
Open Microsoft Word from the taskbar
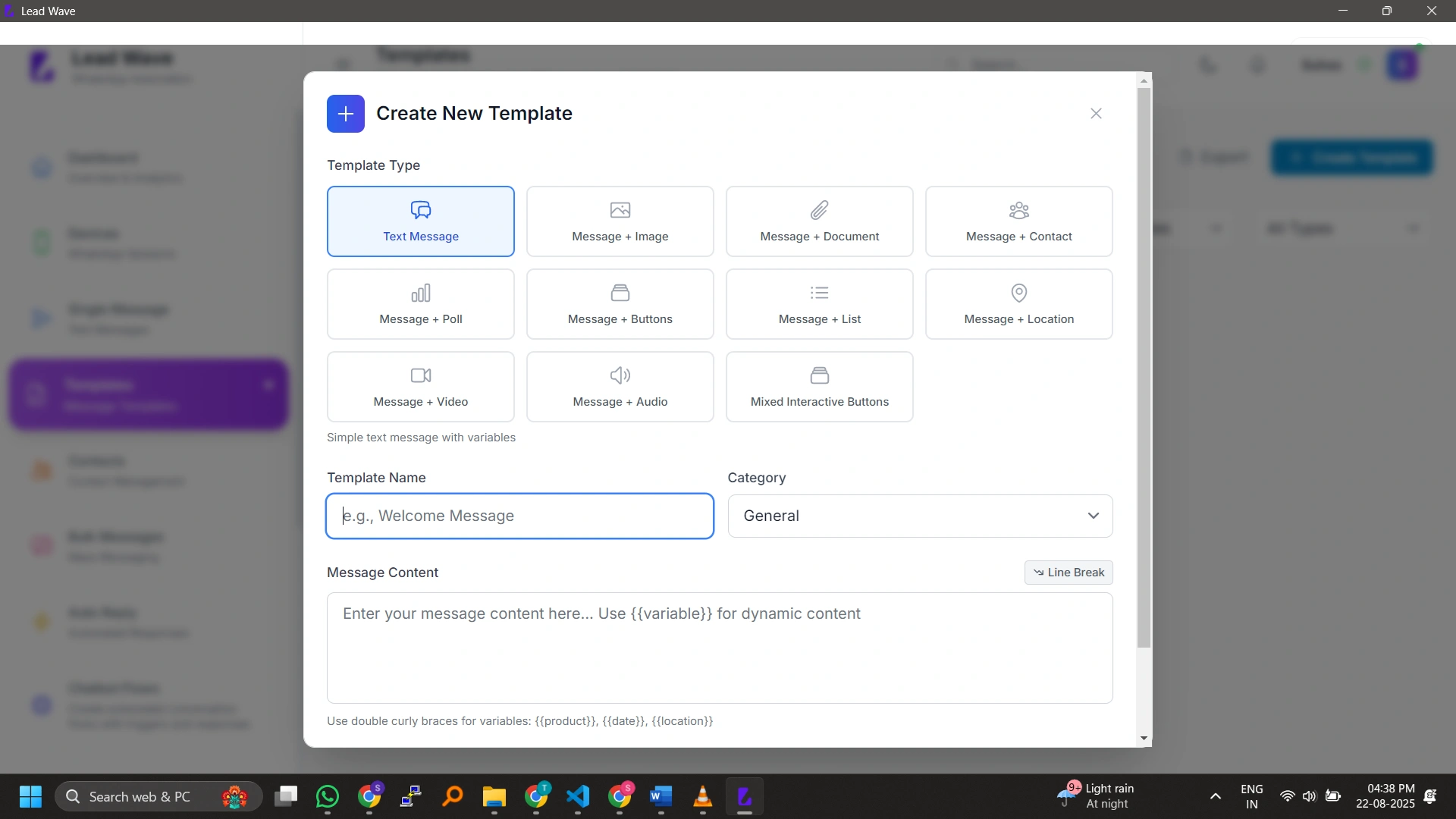click(661, 796)
